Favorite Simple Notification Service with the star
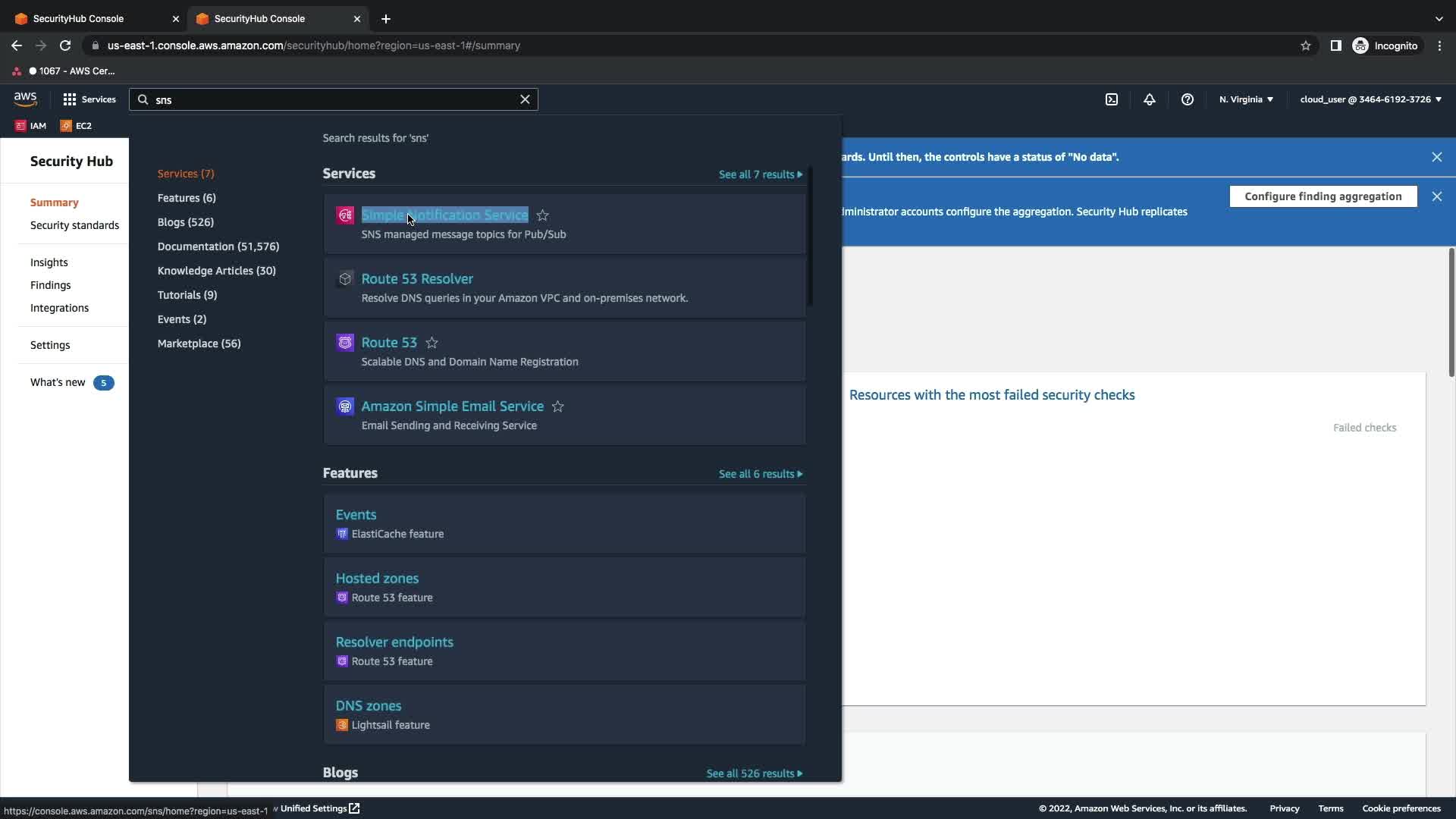1456x819 pixels. click(x=542, y=215)
